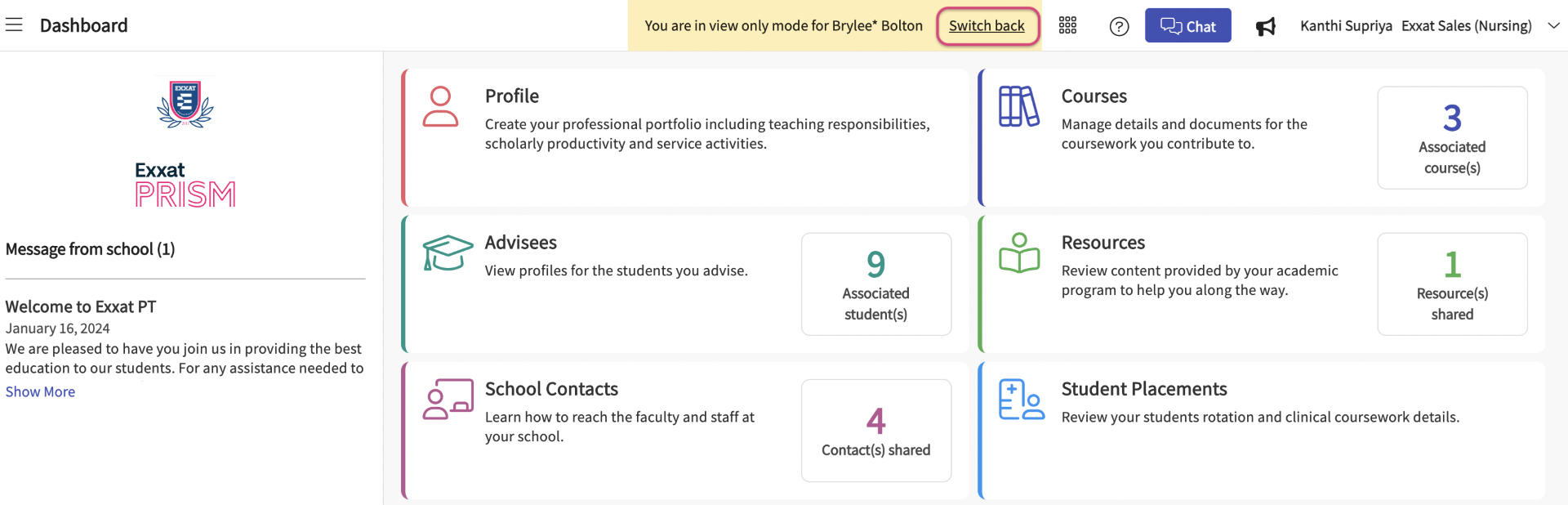
Task: Click Switch back to exit view-only mode
Action: click(987, 25)
